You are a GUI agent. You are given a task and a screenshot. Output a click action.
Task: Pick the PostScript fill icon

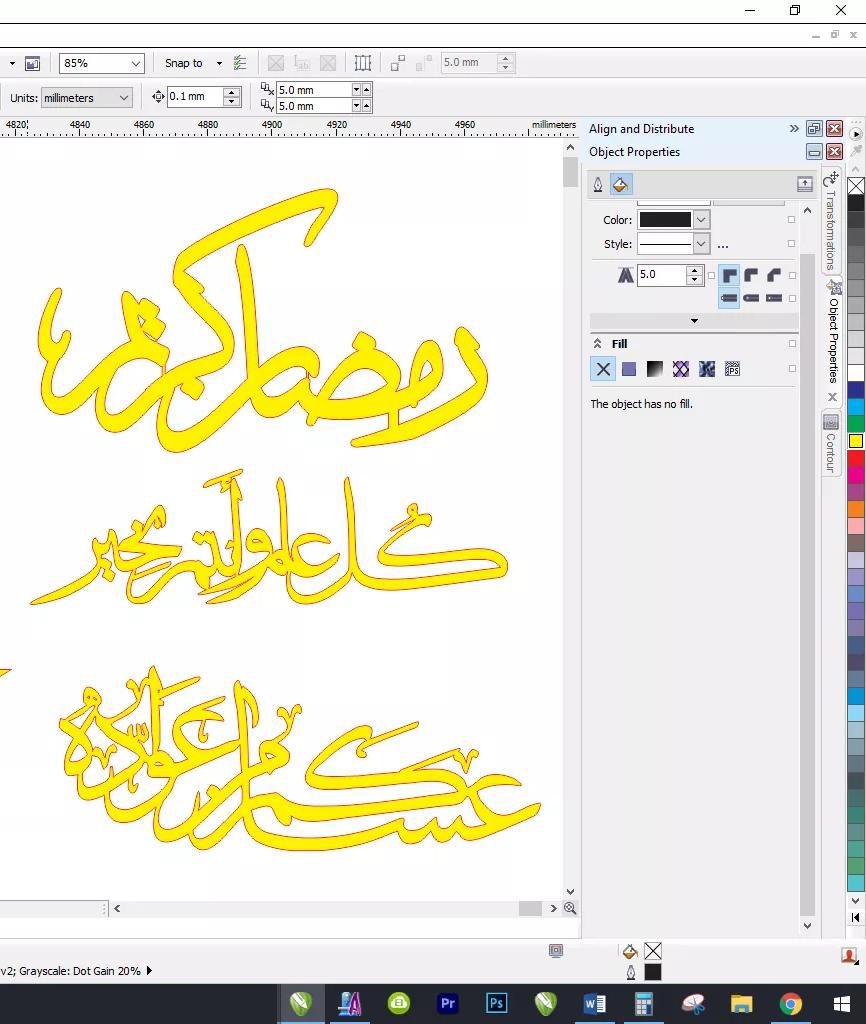pyautogui.click(x=732, y=369)
